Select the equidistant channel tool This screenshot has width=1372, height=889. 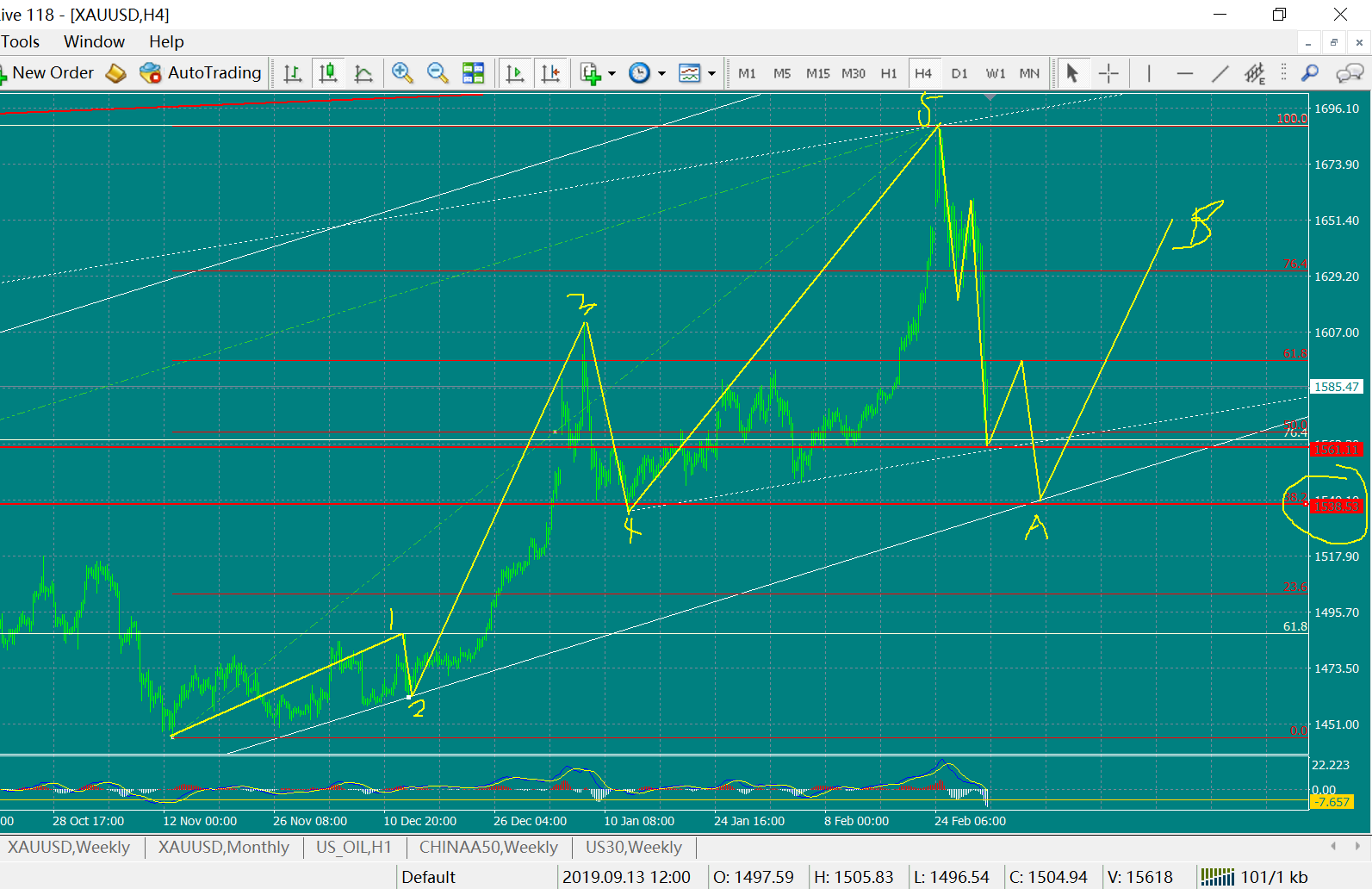coord(1255,73)
